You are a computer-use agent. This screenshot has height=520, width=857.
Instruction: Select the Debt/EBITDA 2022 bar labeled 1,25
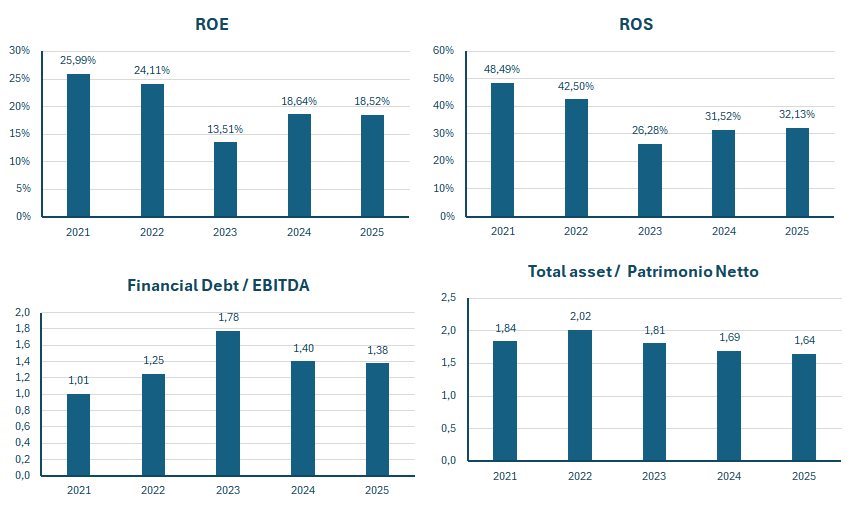[153, 425]
